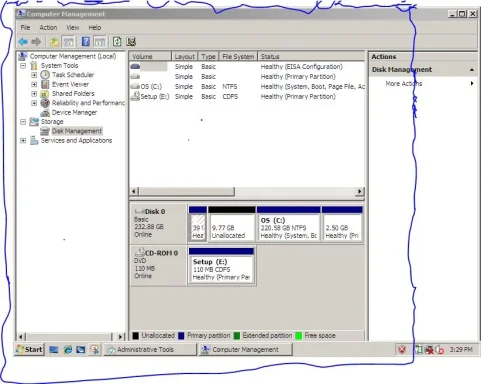Viewport: 481px width, 384px height.
Task: Click left arrow of console tree scrollbar
Action: pyautogui.click(x=21, y=337)
